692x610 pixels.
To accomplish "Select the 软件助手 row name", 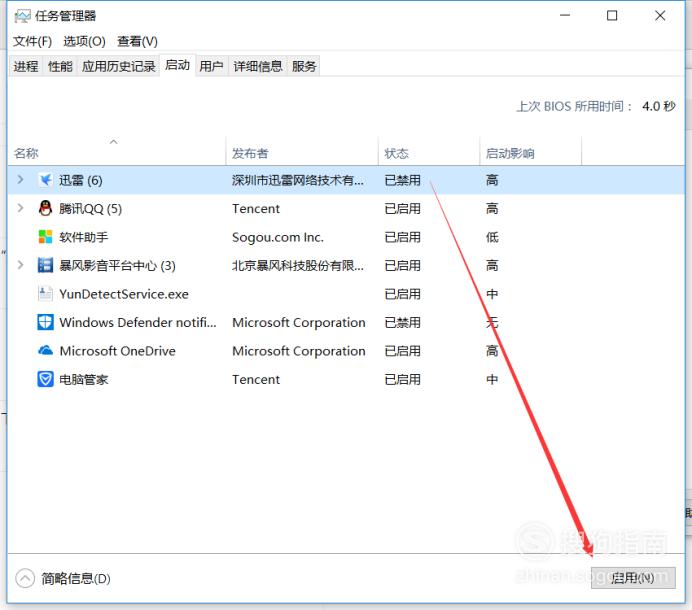I will click(83, 237).
